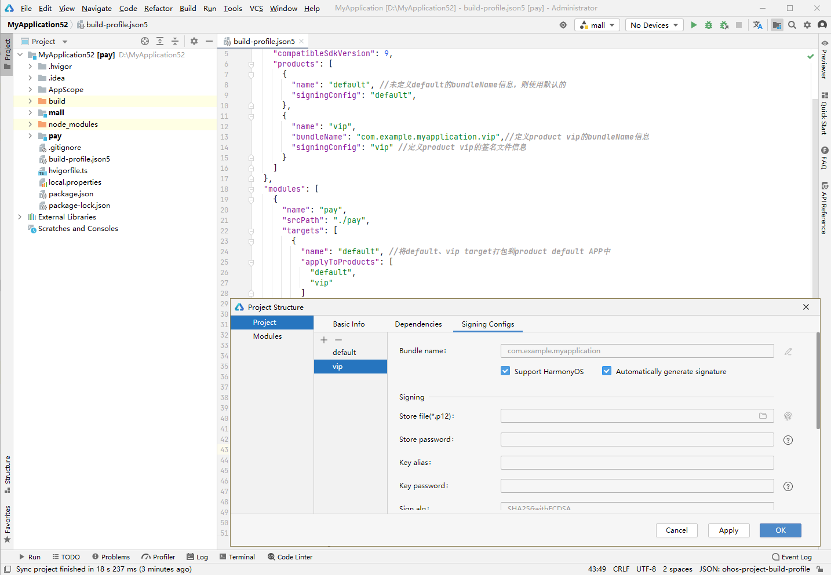Switch to the Basic Info tab
Screen dimensions: 832x576
tap(349, 324)
